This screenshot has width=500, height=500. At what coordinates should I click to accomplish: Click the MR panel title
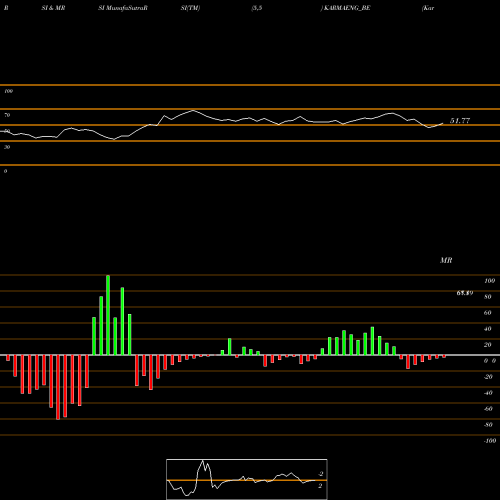[x=446, y=260]
